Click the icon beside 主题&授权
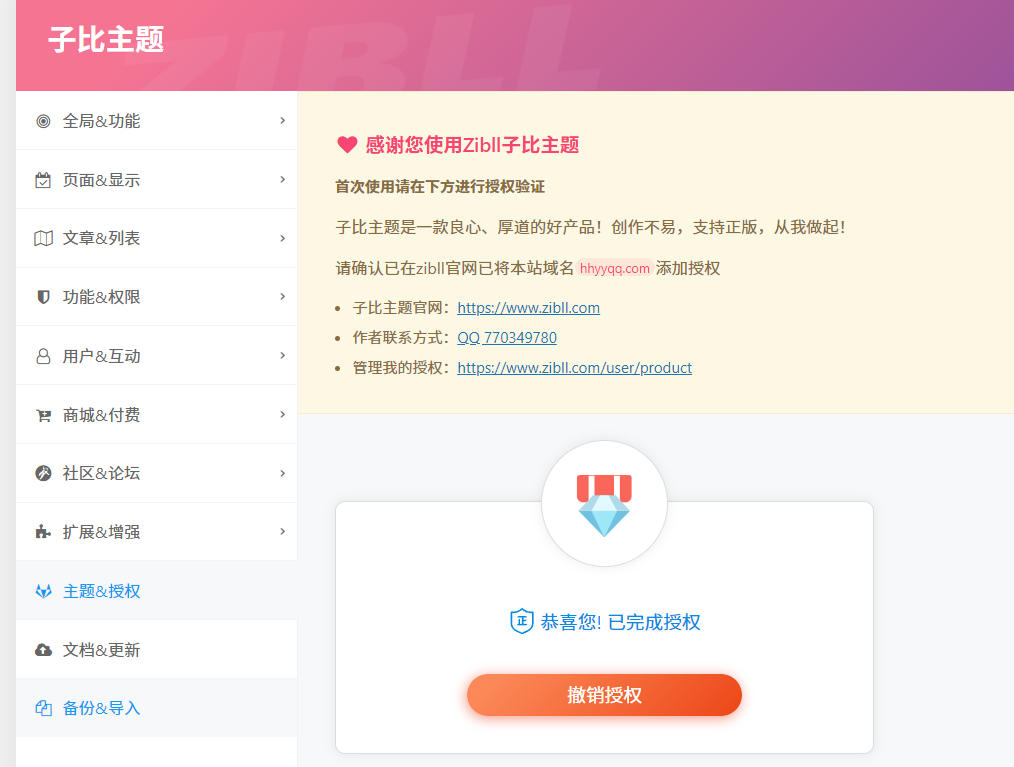The image size is (1014, 767). pyautogui.click(x=43, y=590)
